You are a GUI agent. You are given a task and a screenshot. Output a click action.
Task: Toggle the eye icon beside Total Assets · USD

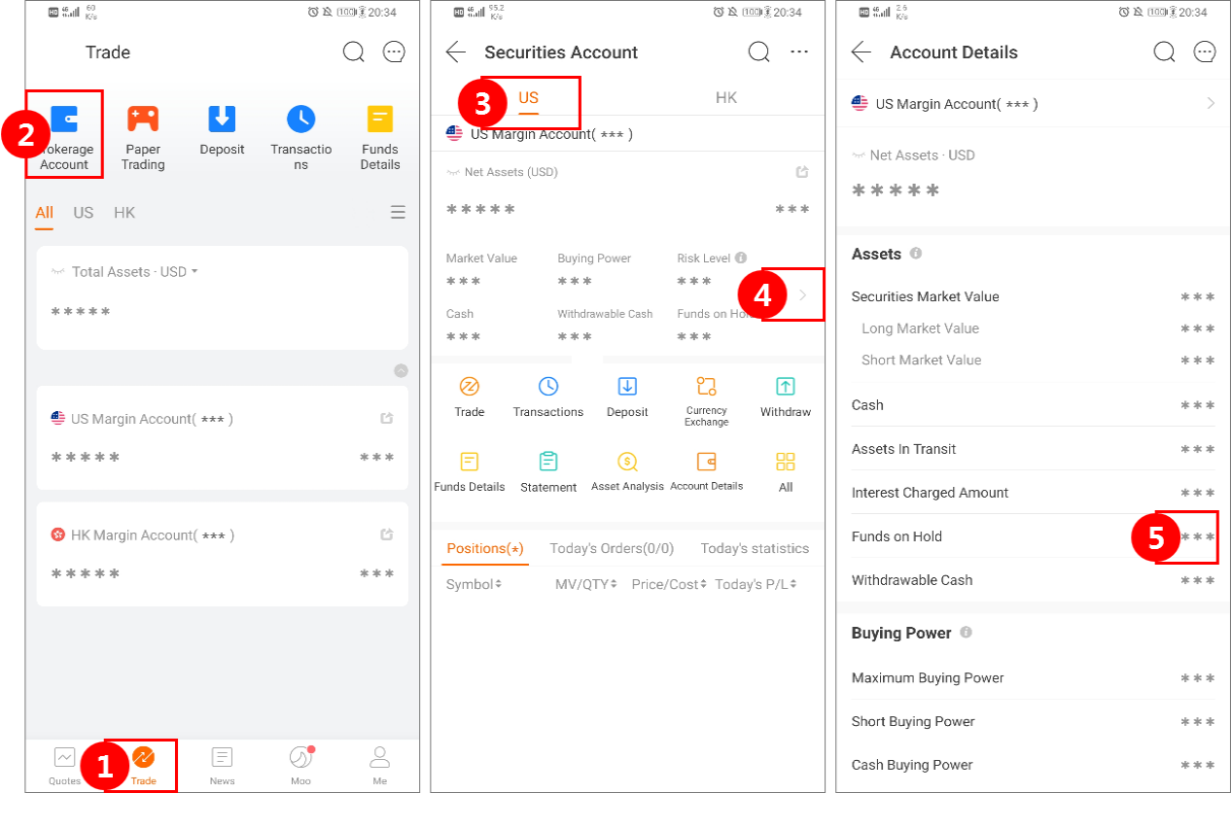coord(58,272)
